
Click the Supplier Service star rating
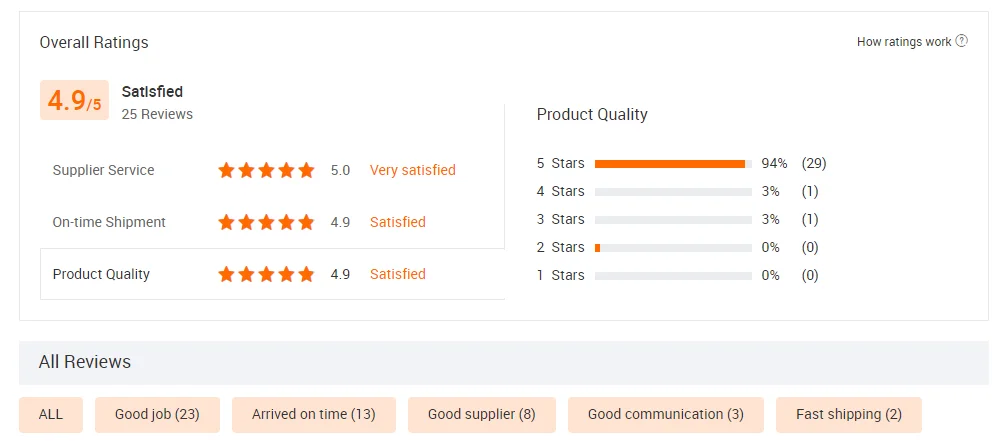point(266,171)
